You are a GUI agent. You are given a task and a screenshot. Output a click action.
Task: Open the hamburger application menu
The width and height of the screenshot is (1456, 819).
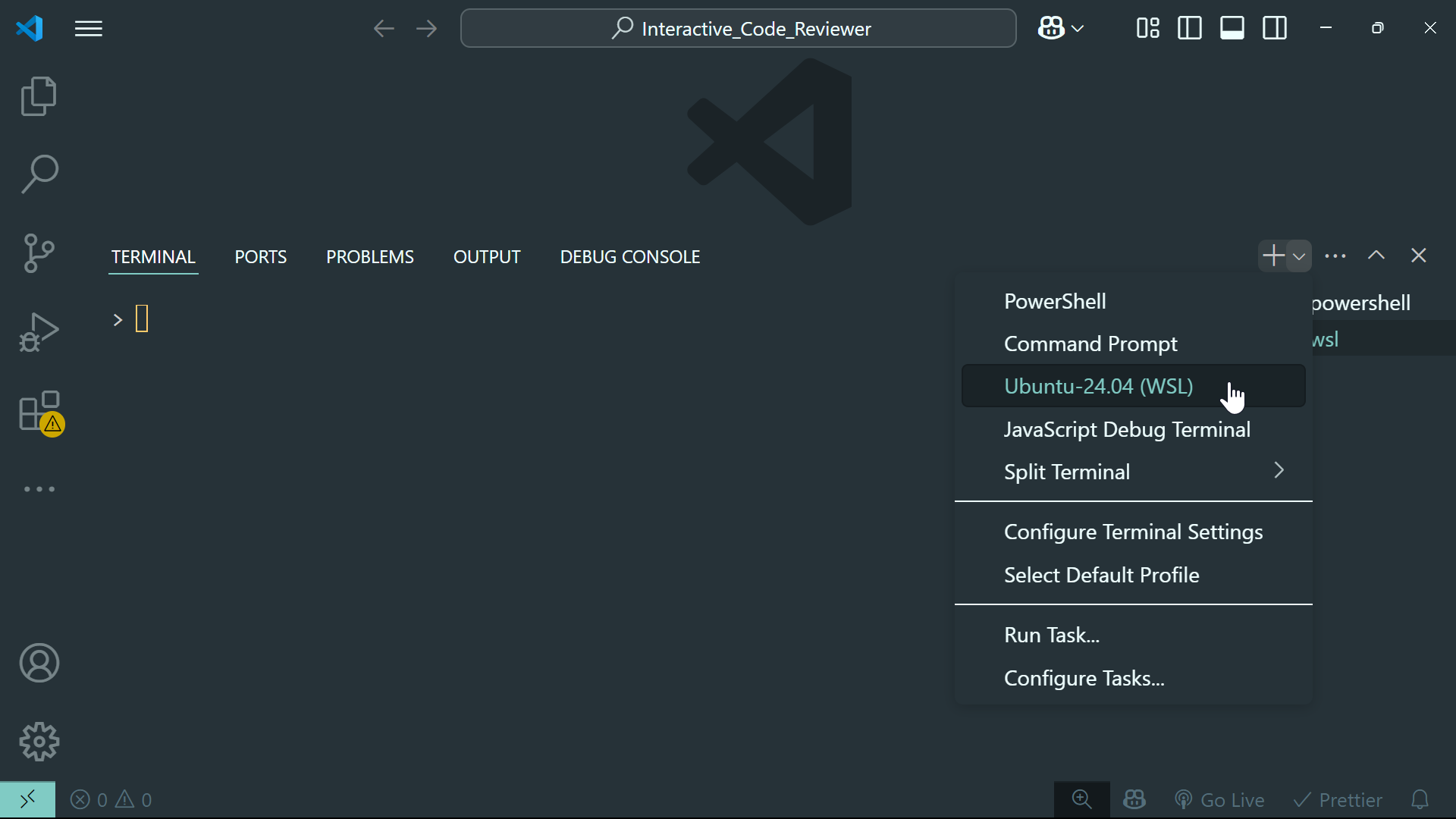[x=89, y=29]
